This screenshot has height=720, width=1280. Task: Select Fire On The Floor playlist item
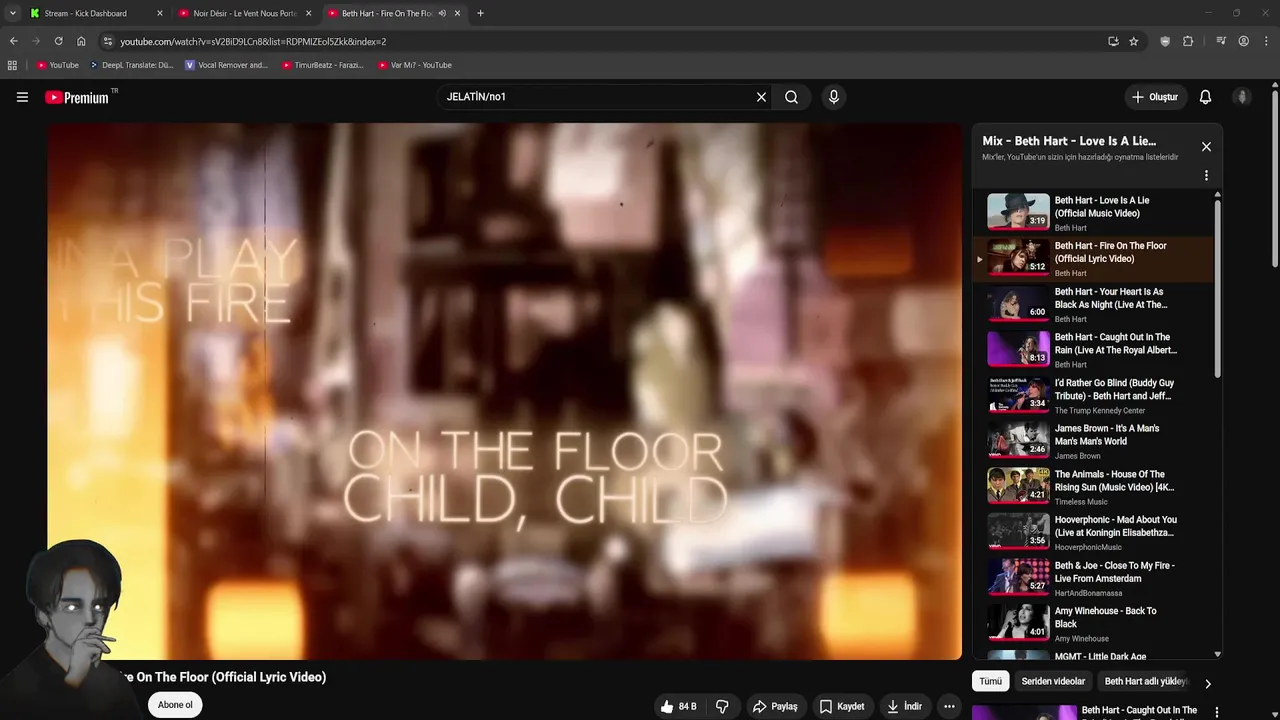(1092, 259)
